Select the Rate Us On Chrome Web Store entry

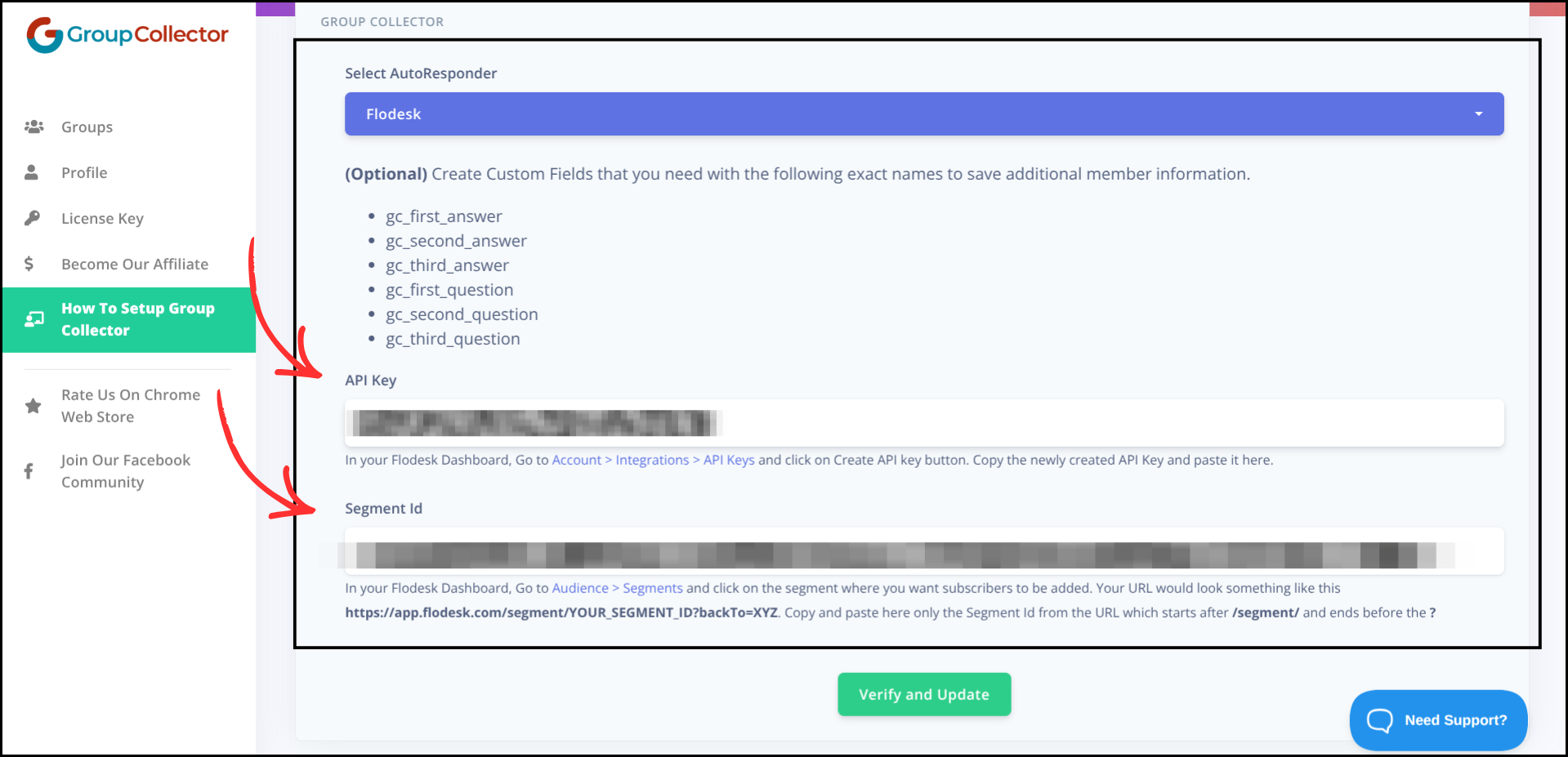click(x=130, y=406)
